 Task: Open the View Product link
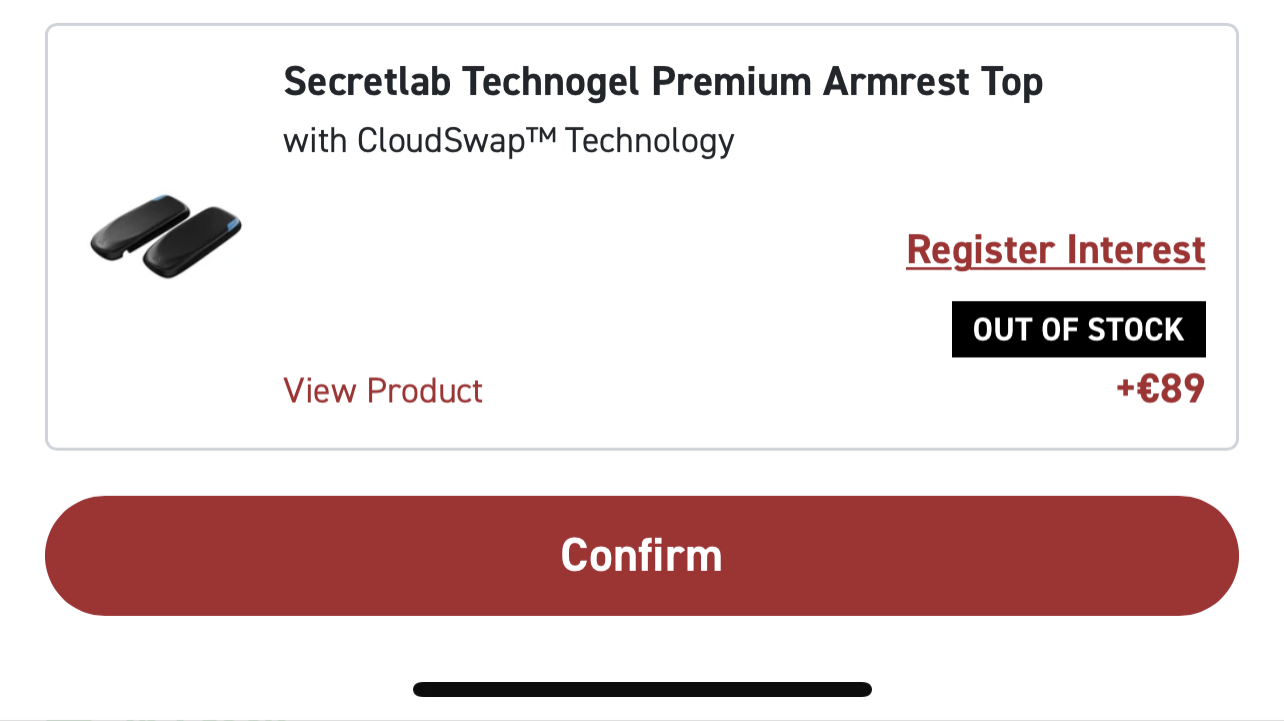point(383,390)
